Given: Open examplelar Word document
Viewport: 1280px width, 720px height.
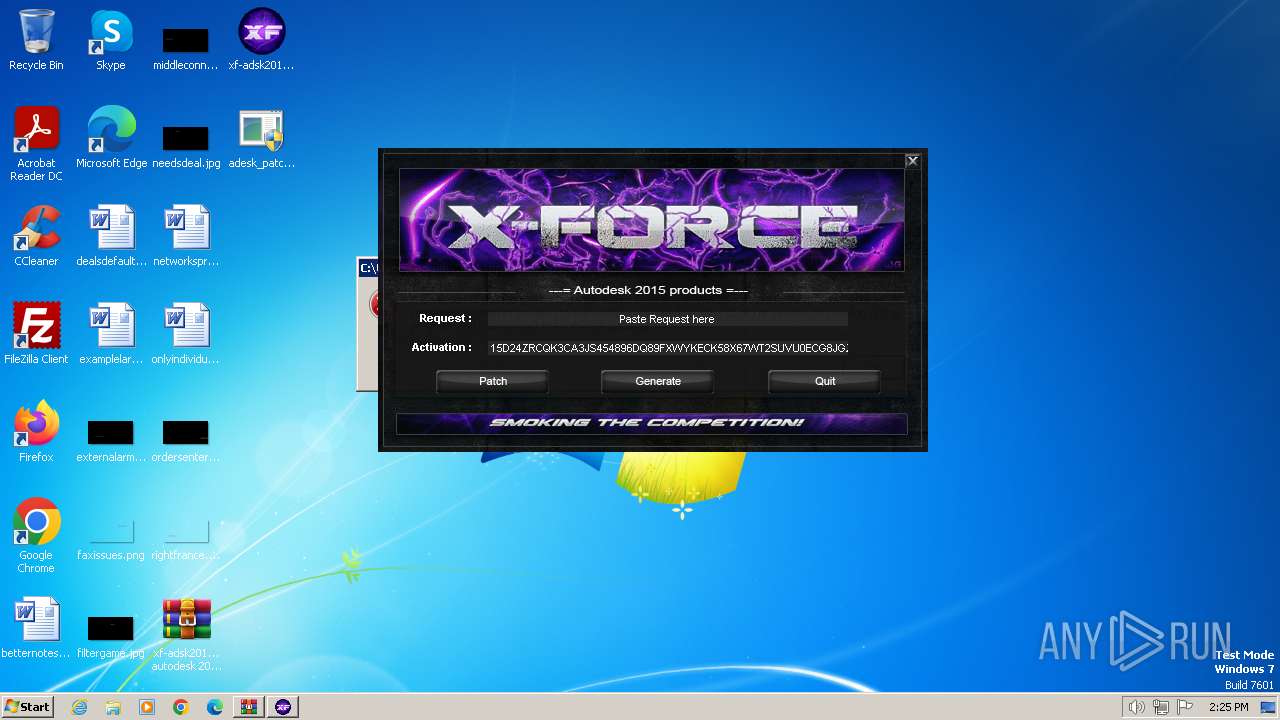Looking at the screenshot, I should point(111,334).
